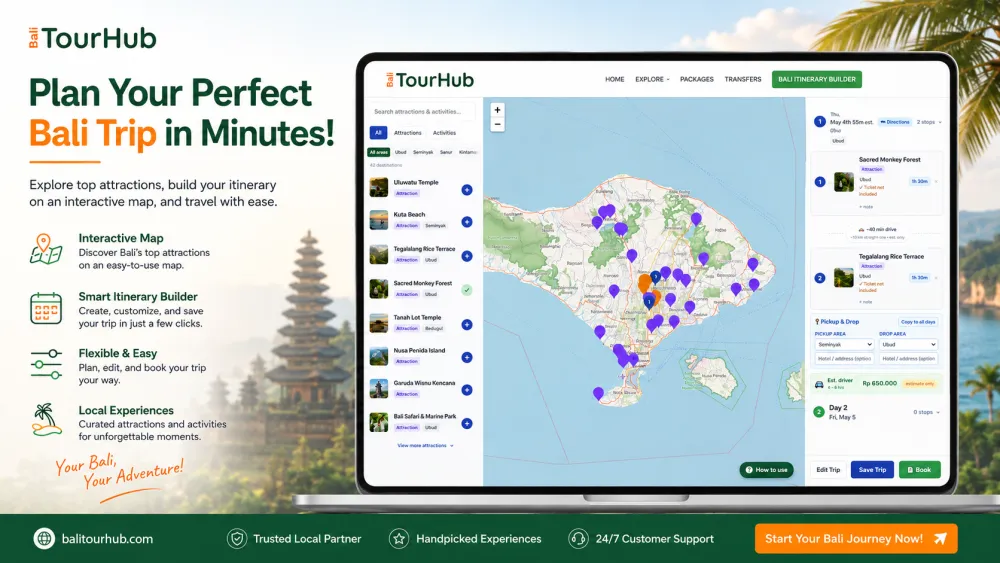Remove Tegalalang Rice Terrace stop with x
1000x563 pixels.
[936, 278]
